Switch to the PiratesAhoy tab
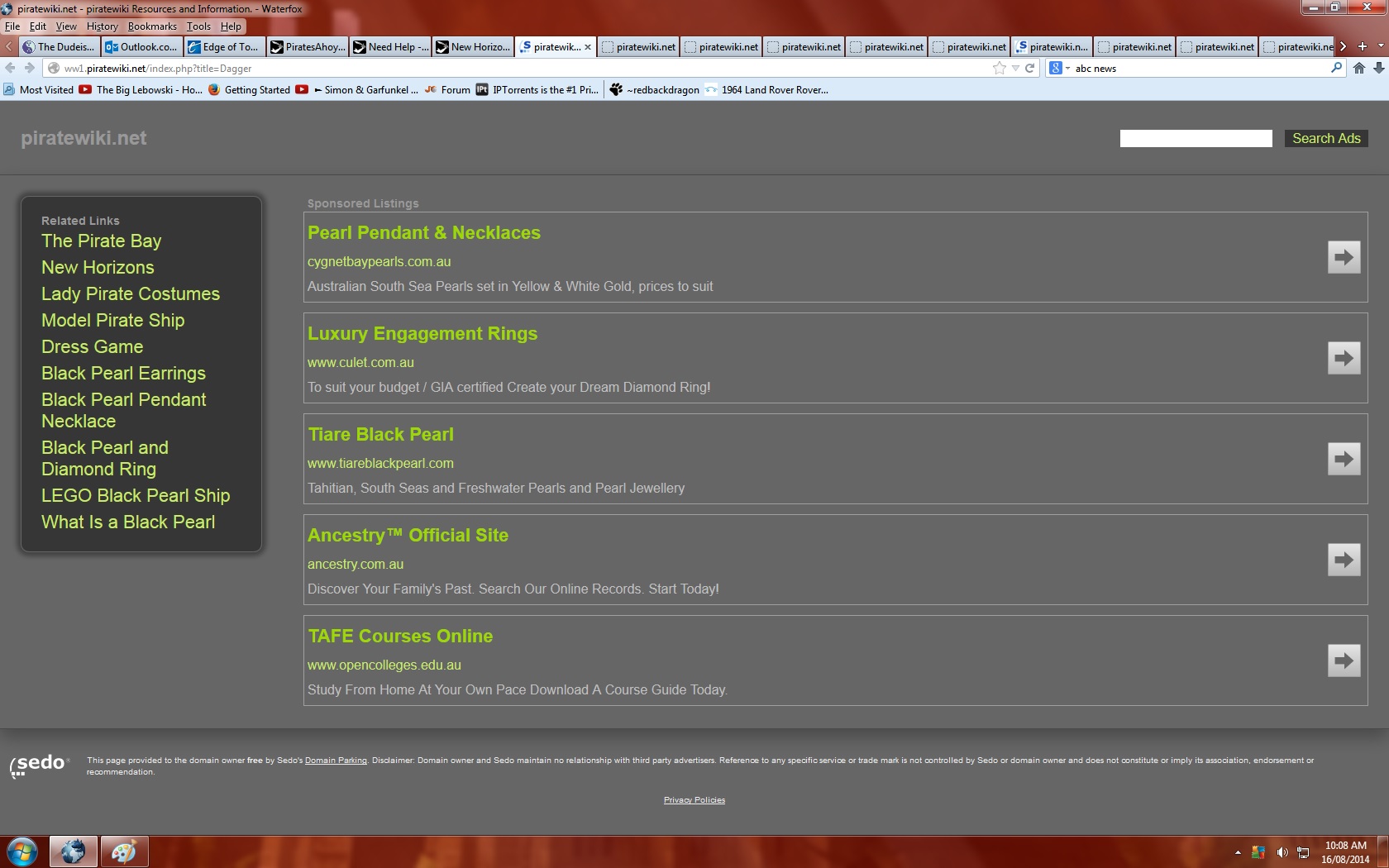The height and width of the screenshot is (868, 1389). tap(307, 46)
